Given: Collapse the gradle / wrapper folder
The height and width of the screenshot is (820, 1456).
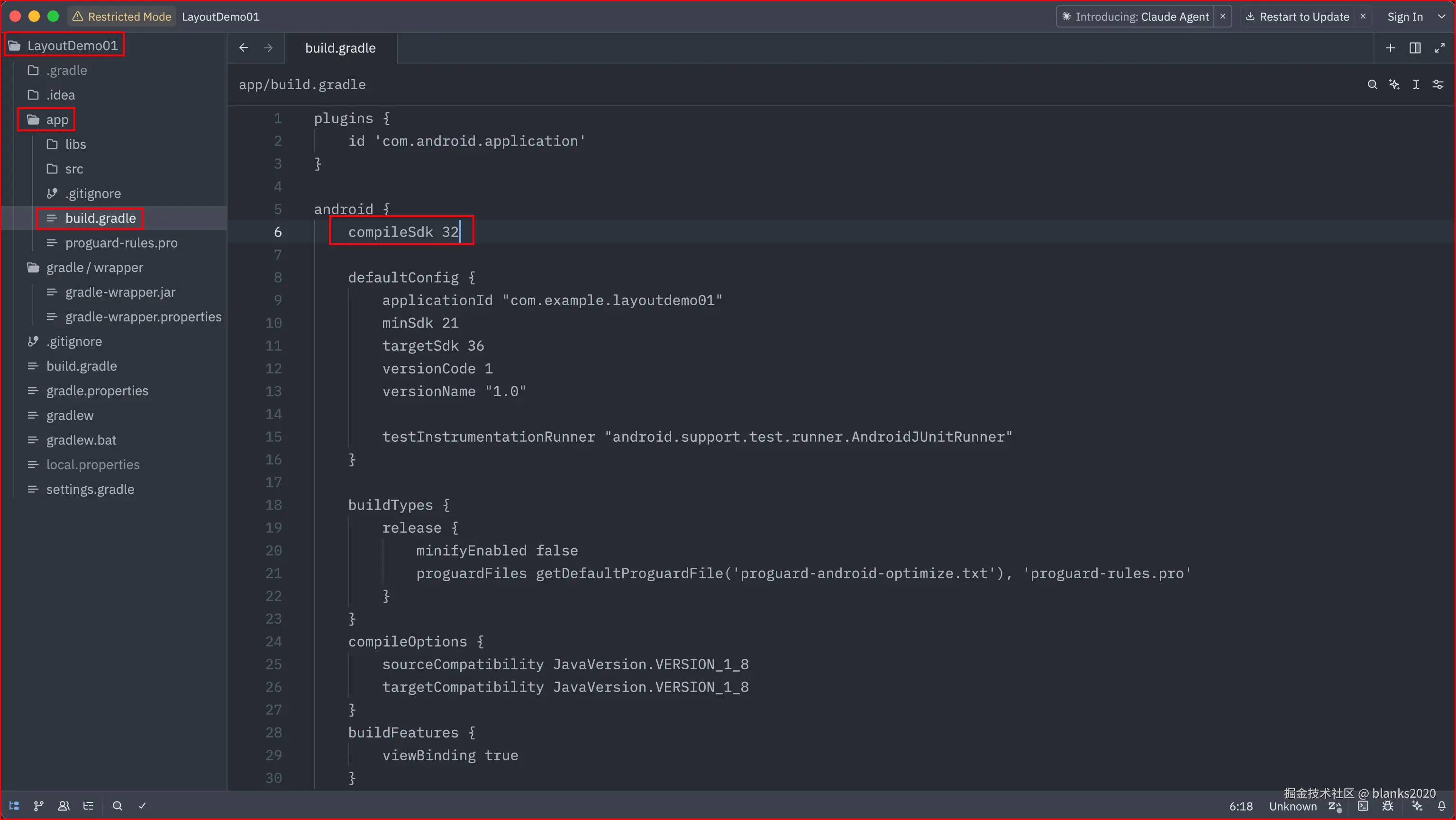Looking at the screenshot, I should click(86, 267).
